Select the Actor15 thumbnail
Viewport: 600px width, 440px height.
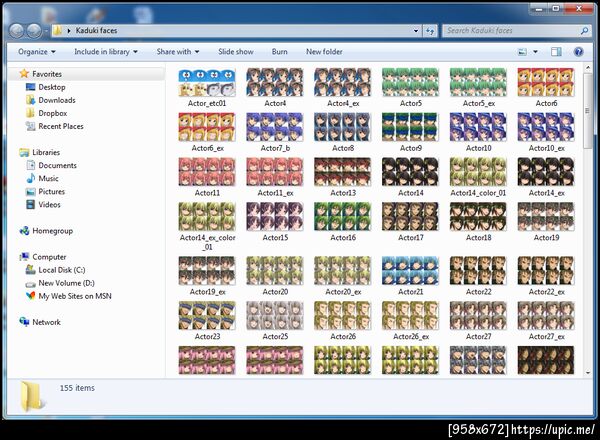275,217
